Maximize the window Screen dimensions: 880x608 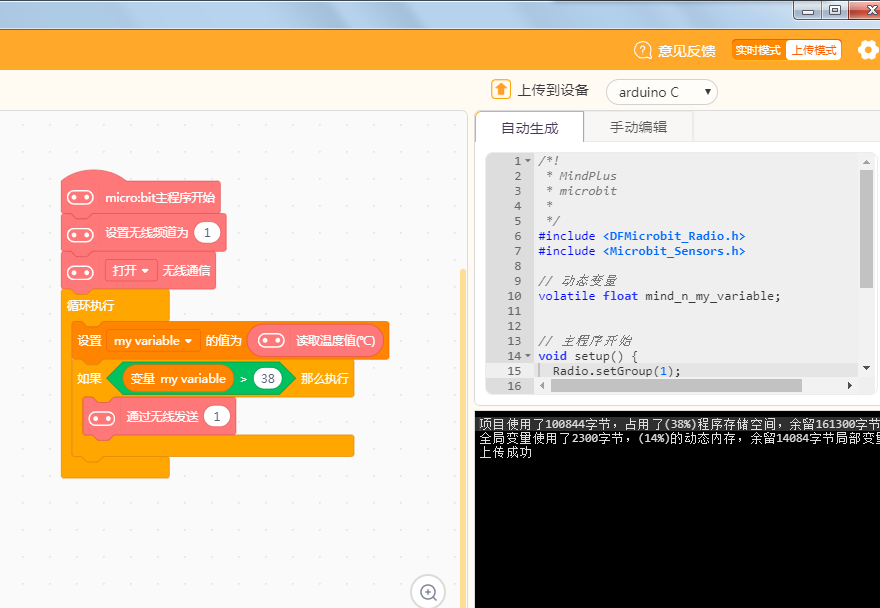click(835, 10)
